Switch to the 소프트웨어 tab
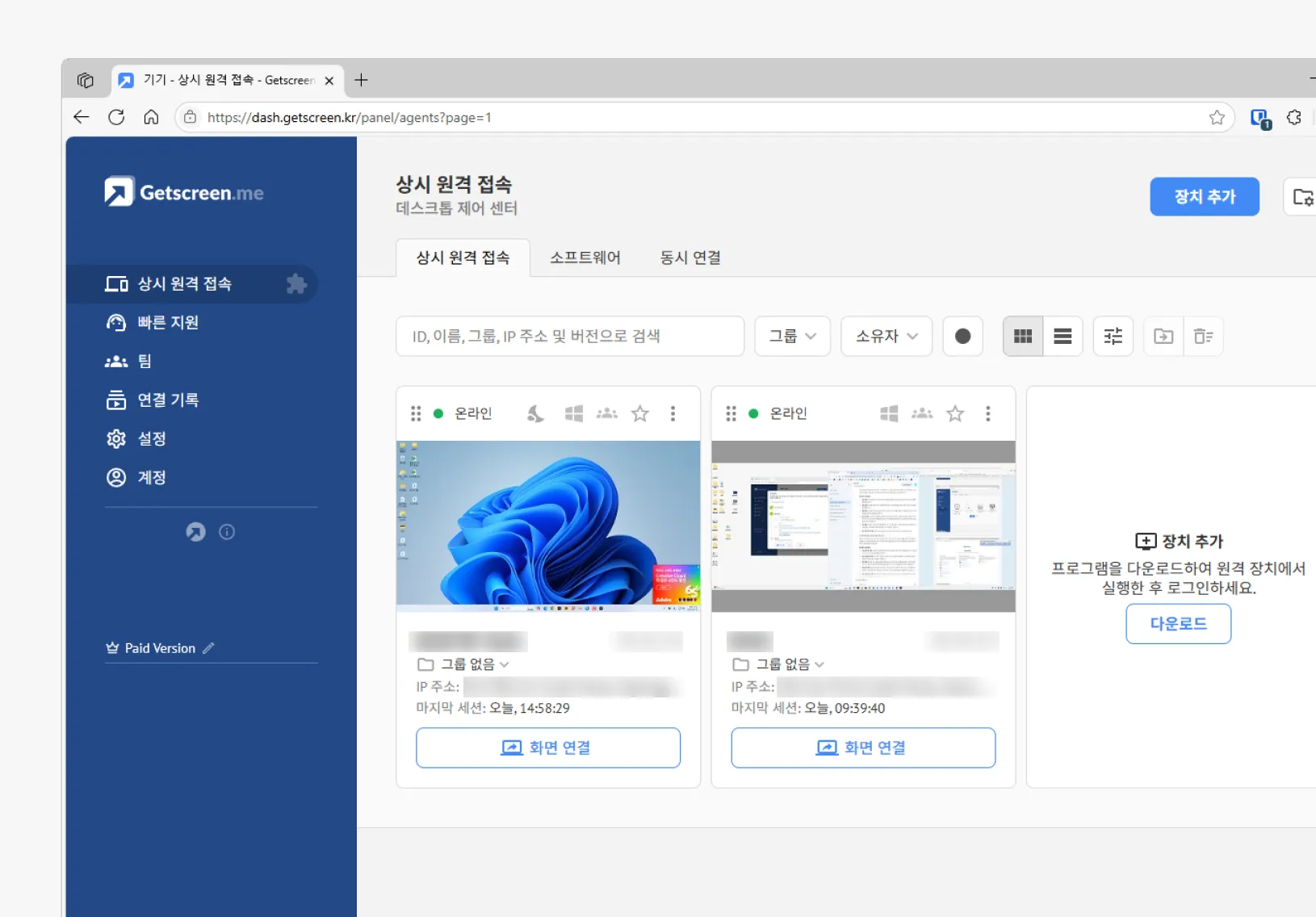Screen dimensions: 1316x917 click(x=585, y=258)
